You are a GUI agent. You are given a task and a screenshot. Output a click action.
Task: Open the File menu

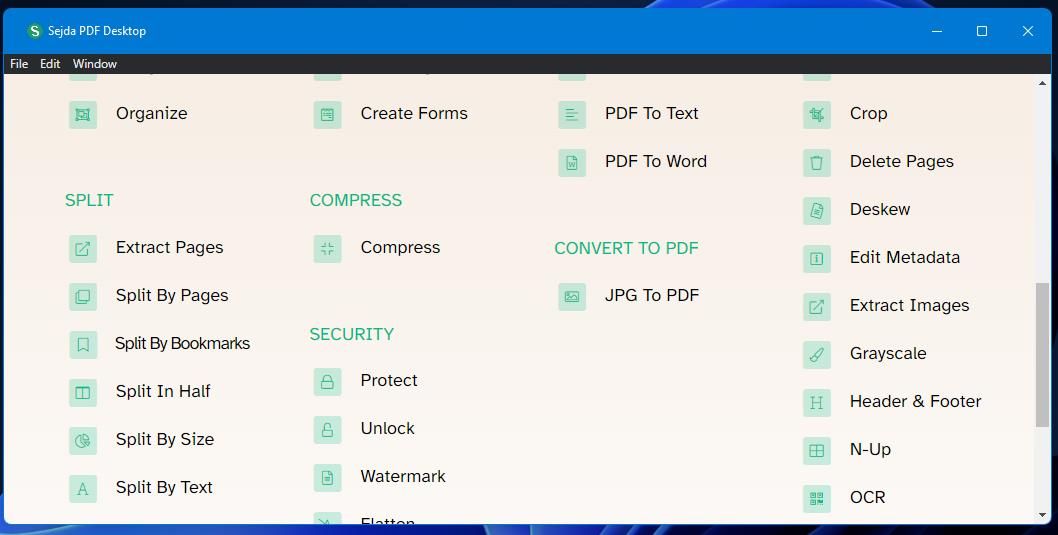click(x=19, y=63)
